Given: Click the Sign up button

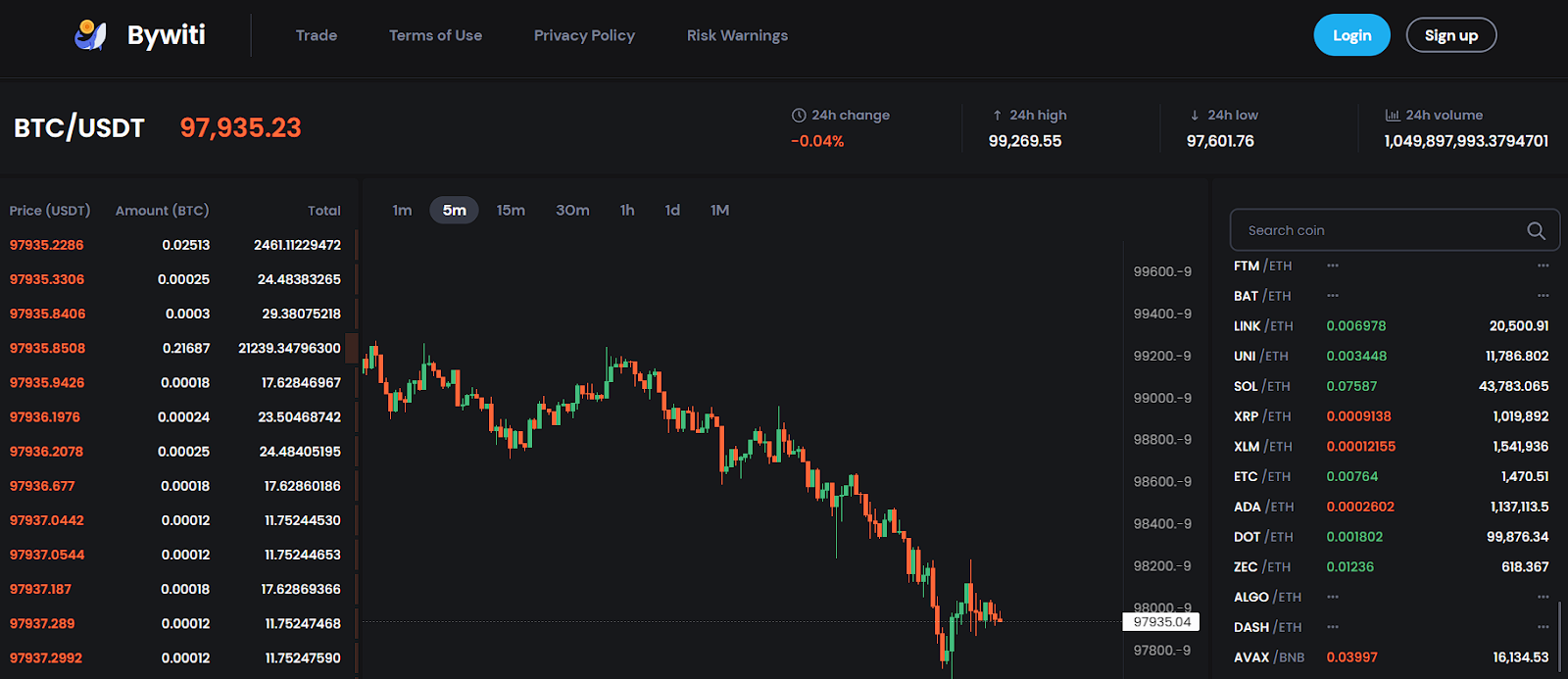Looking at the screenshot, I should point(1450,35).
